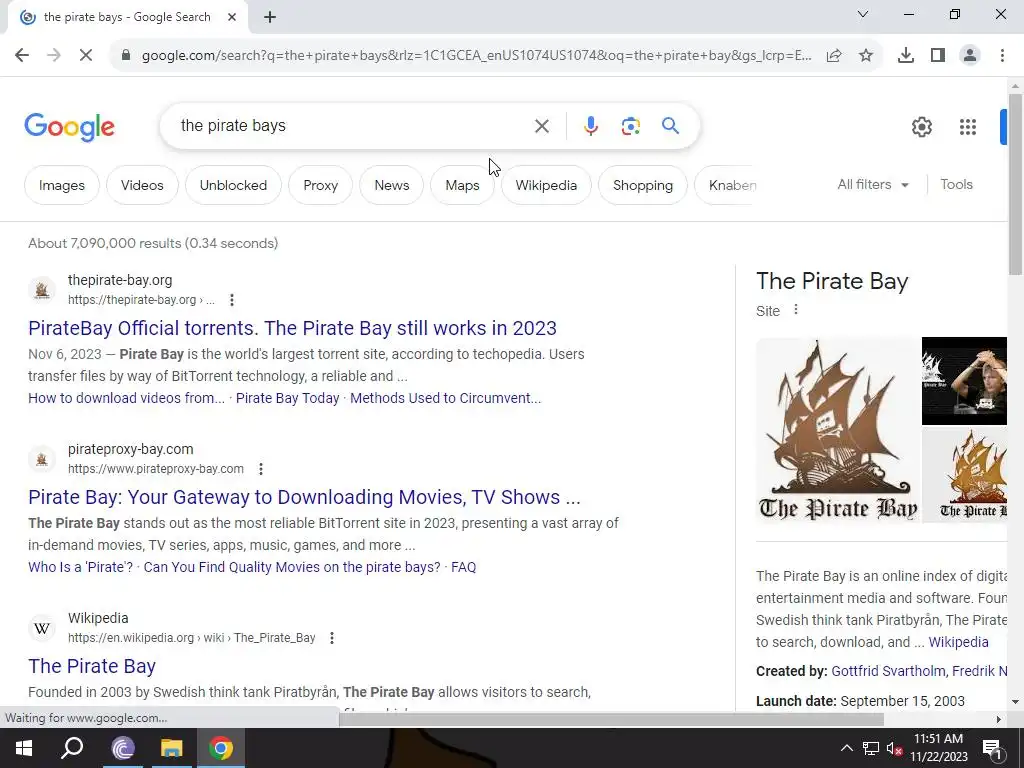Open the Chrome profile avatar

[970, 56]
